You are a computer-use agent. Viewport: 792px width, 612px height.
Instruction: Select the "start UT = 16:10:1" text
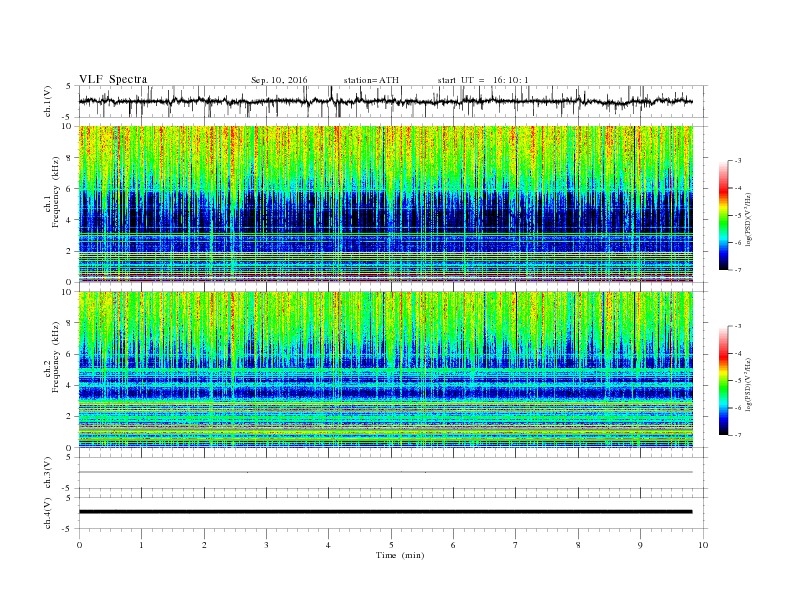(x=483, y=80)
